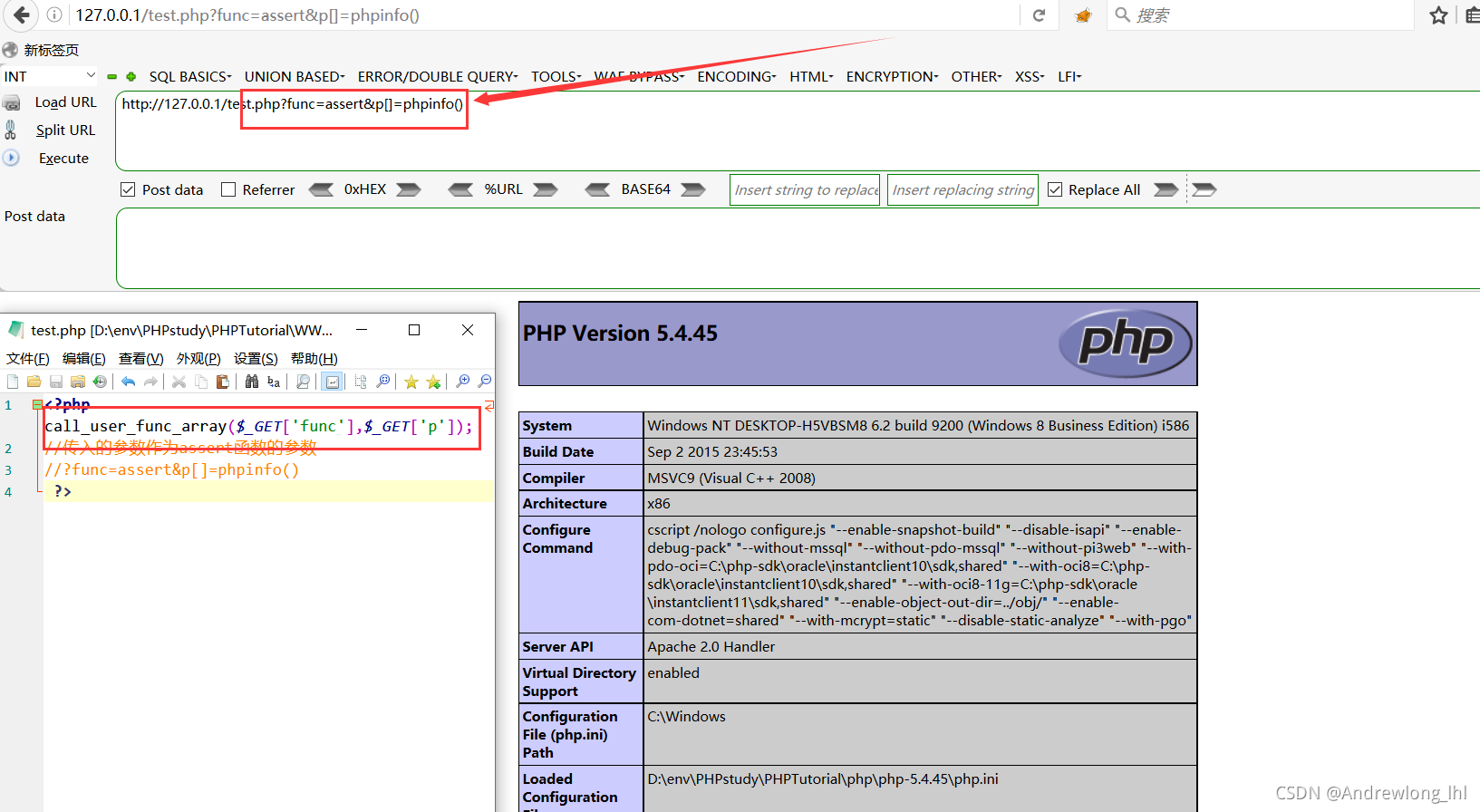
Task: Click the replace 'ba' icon in editor toolbar
Action: (x=274, y=382)
